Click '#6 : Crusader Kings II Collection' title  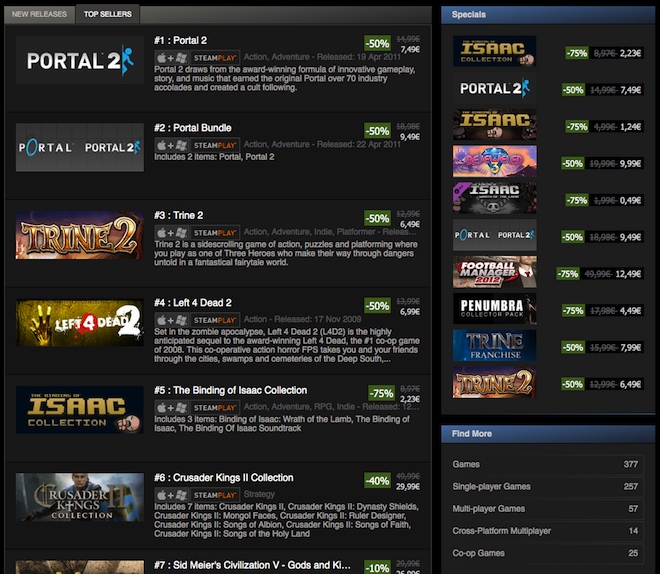224,478
